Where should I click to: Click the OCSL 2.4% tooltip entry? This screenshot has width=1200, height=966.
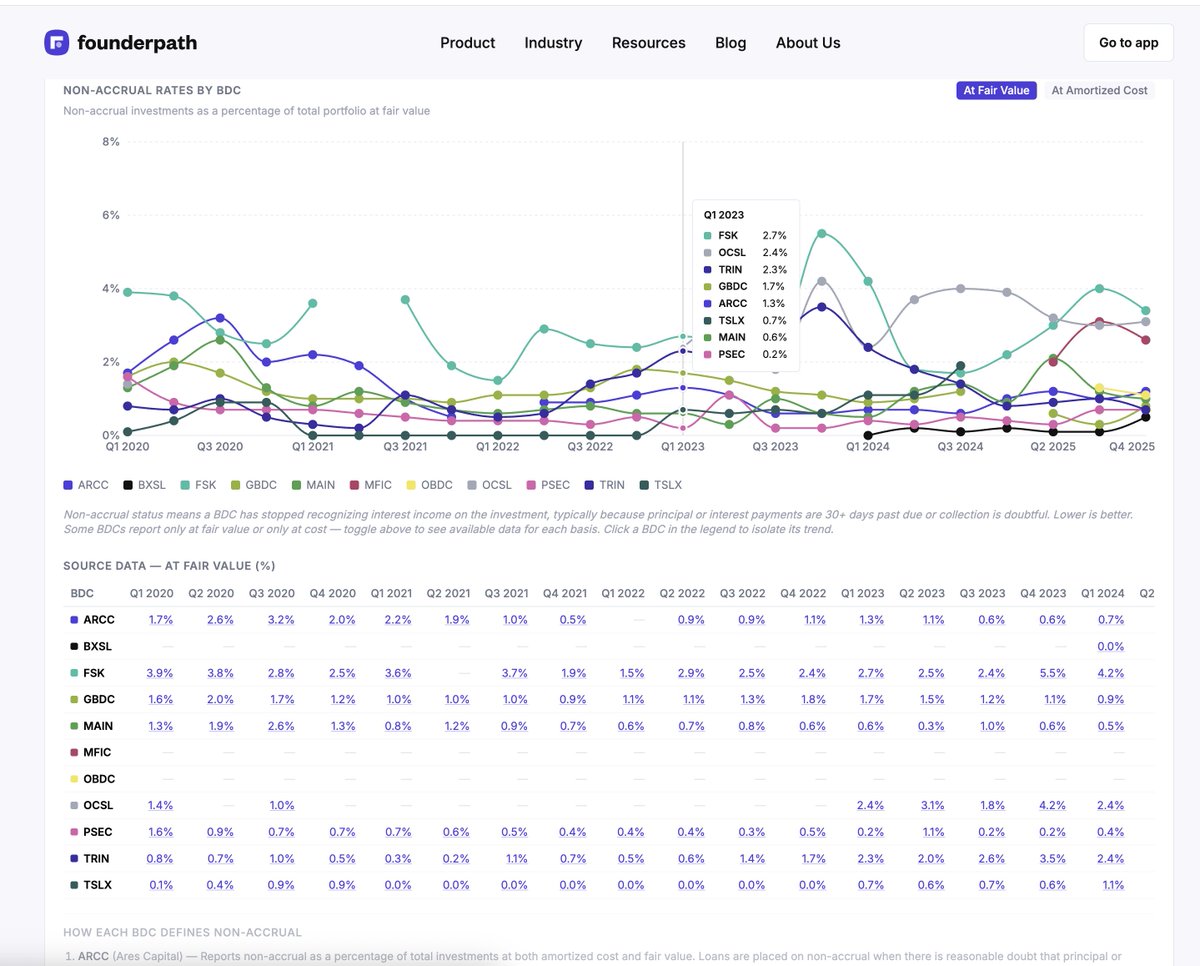[x=745, y=253]
